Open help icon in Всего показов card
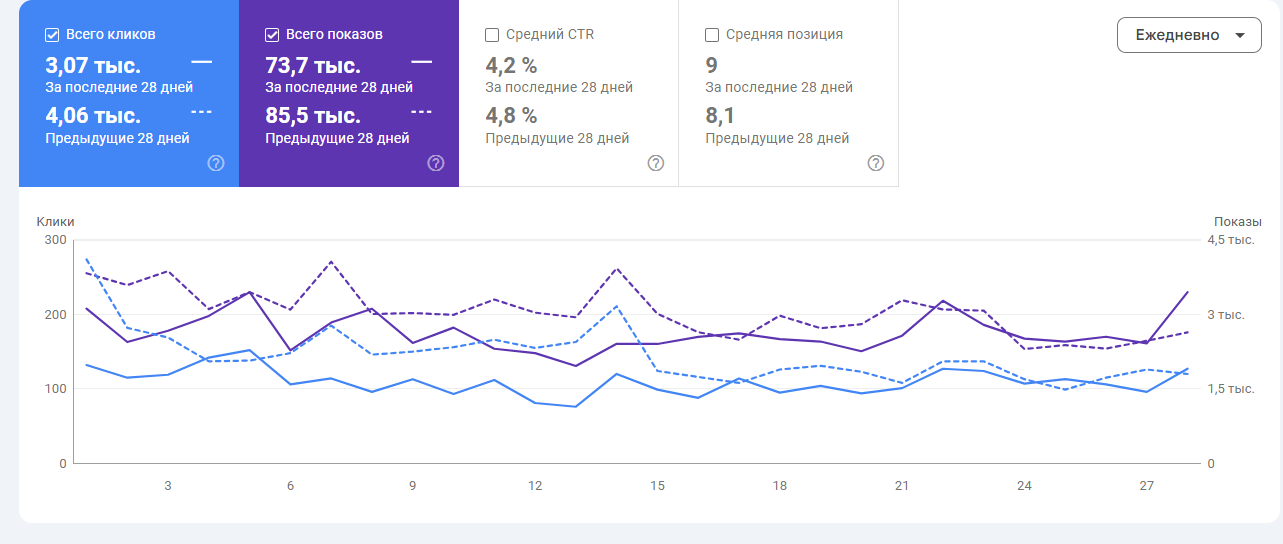This screenshot has height=544, width=1283. point(436,163)
